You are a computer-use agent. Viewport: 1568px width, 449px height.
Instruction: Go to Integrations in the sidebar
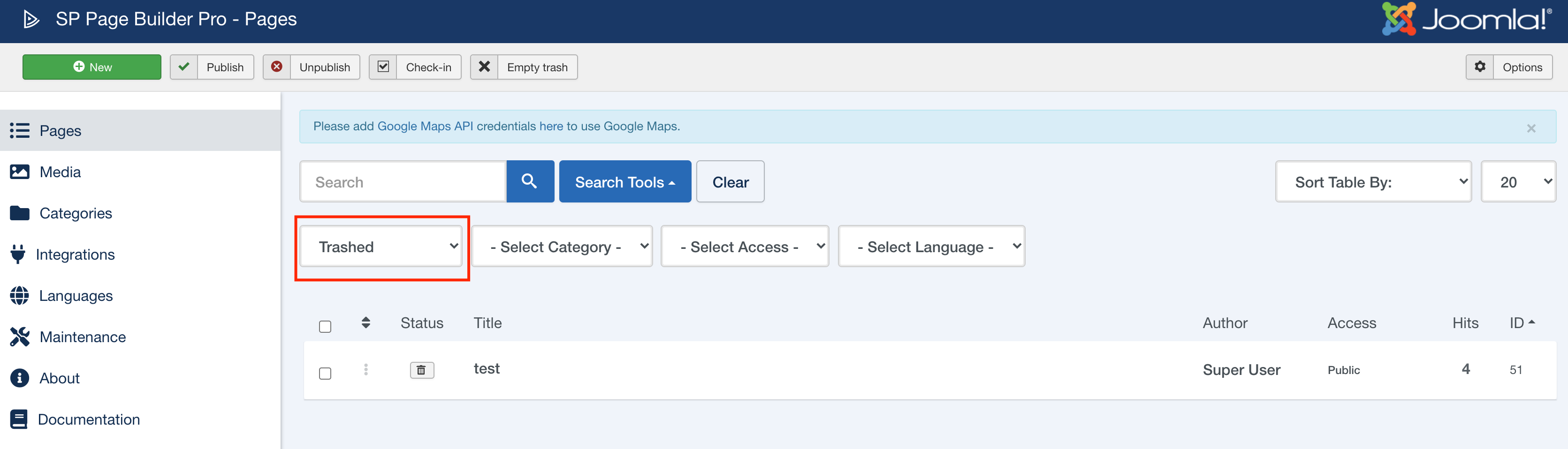point(75,254)
